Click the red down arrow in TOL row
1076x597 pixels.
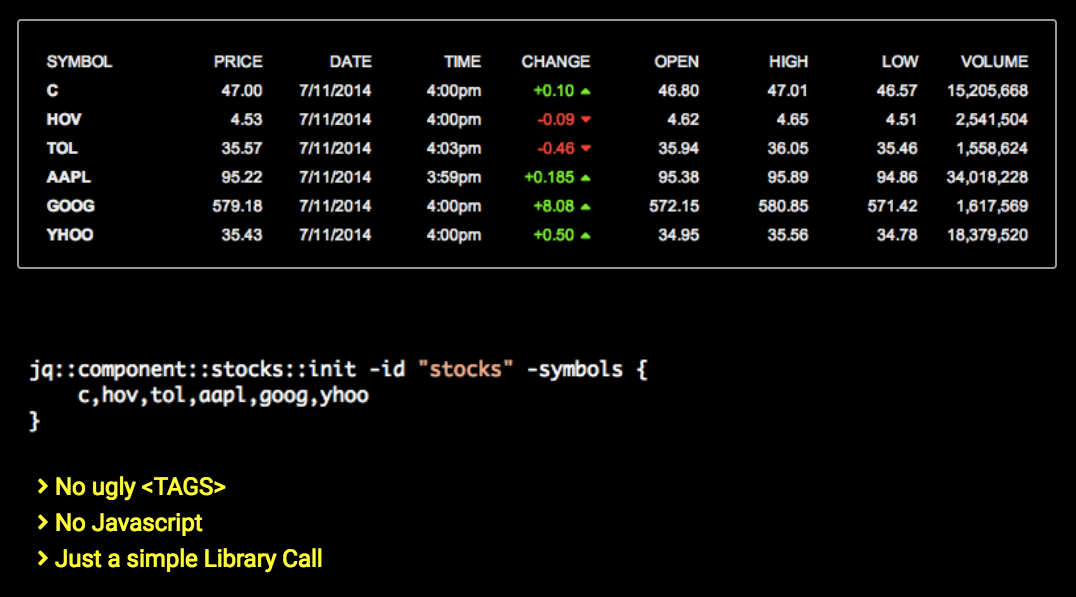(x=586, y=149)
